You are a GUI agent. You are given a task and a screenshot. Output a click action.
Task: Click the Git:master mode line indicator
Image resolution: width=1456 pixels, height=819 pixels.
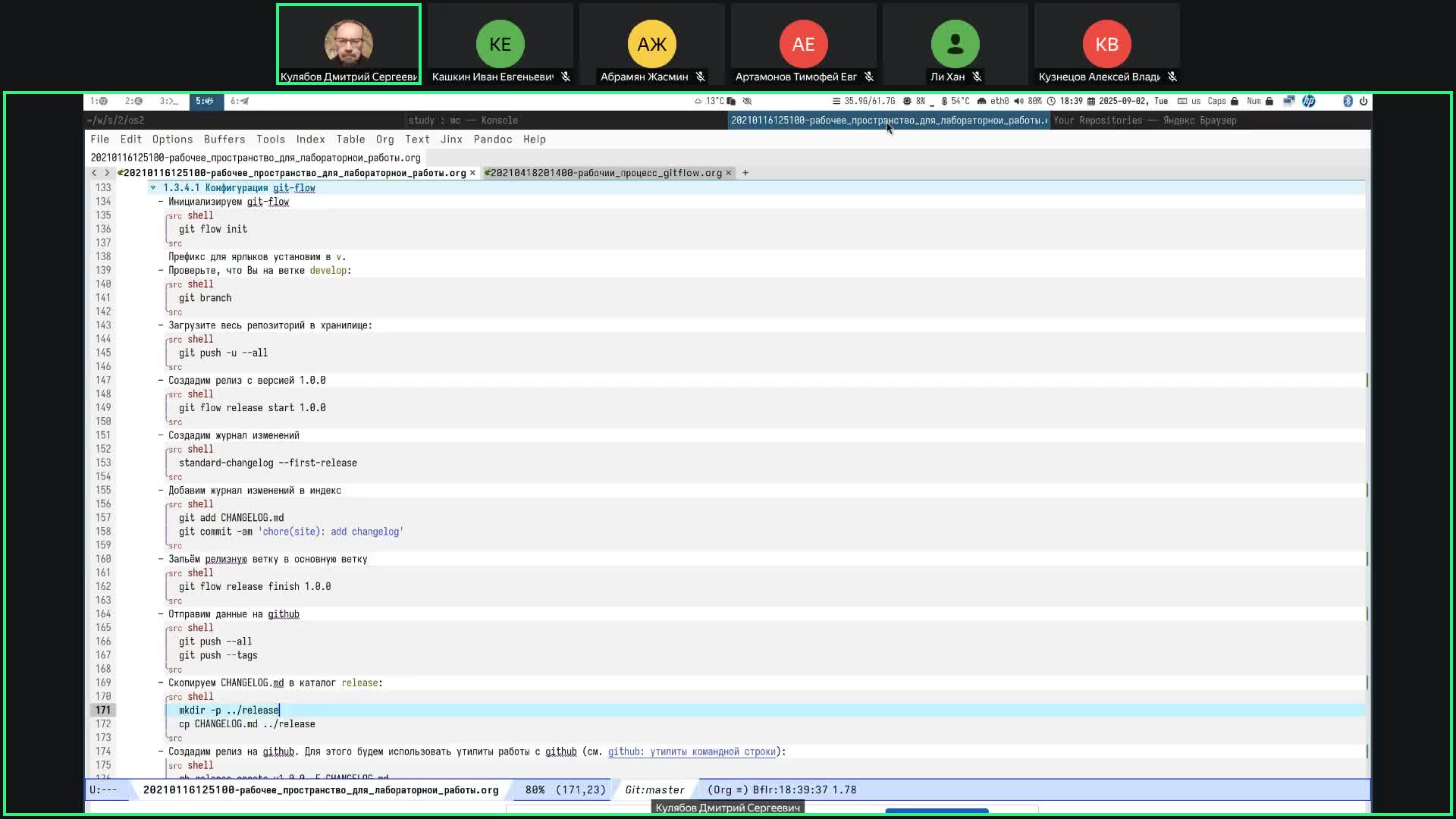tap(654, 790)
